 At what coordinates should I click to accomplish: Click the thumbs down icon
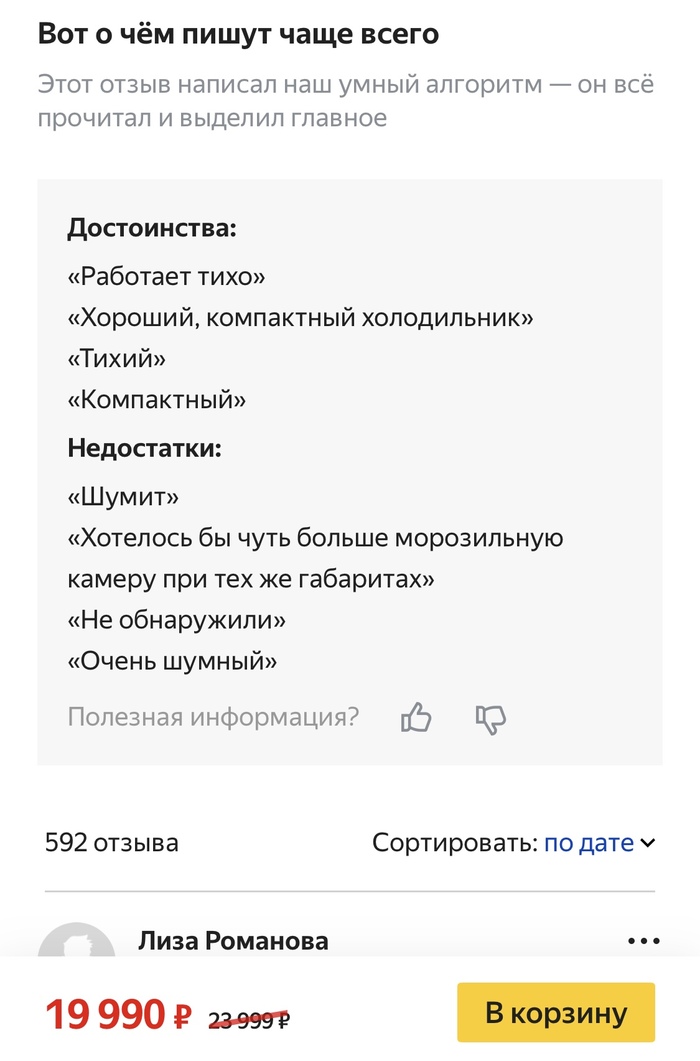[491, 717]
